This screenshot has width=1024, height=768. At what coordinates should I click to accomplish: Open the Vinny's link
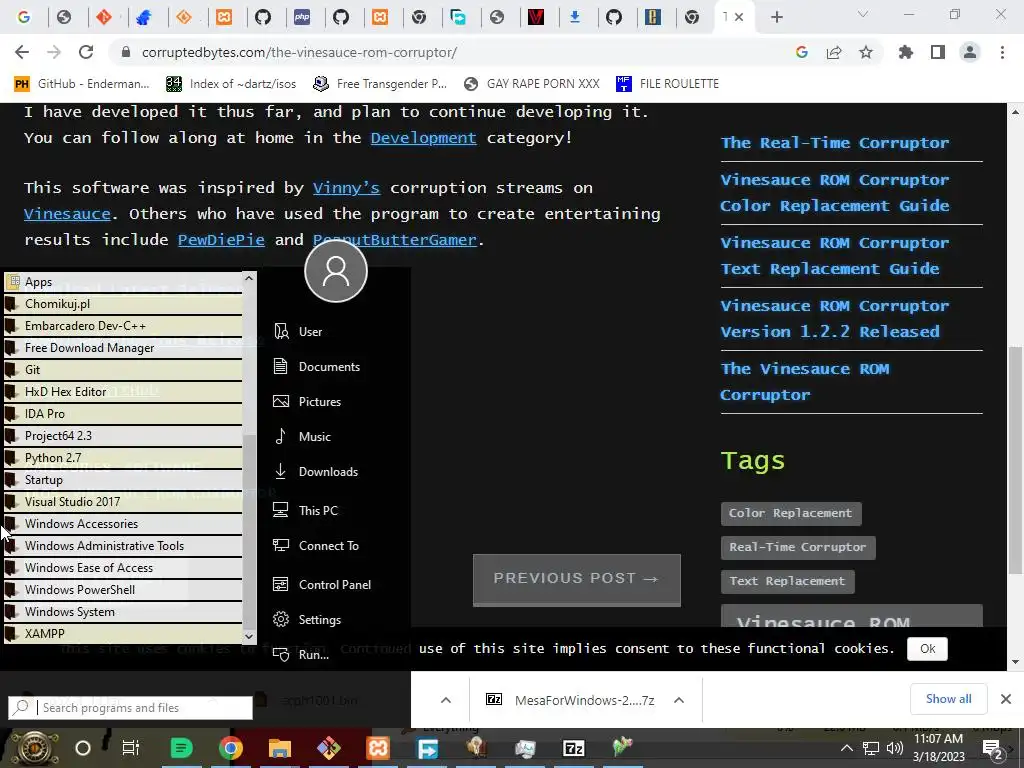(346, 188)
